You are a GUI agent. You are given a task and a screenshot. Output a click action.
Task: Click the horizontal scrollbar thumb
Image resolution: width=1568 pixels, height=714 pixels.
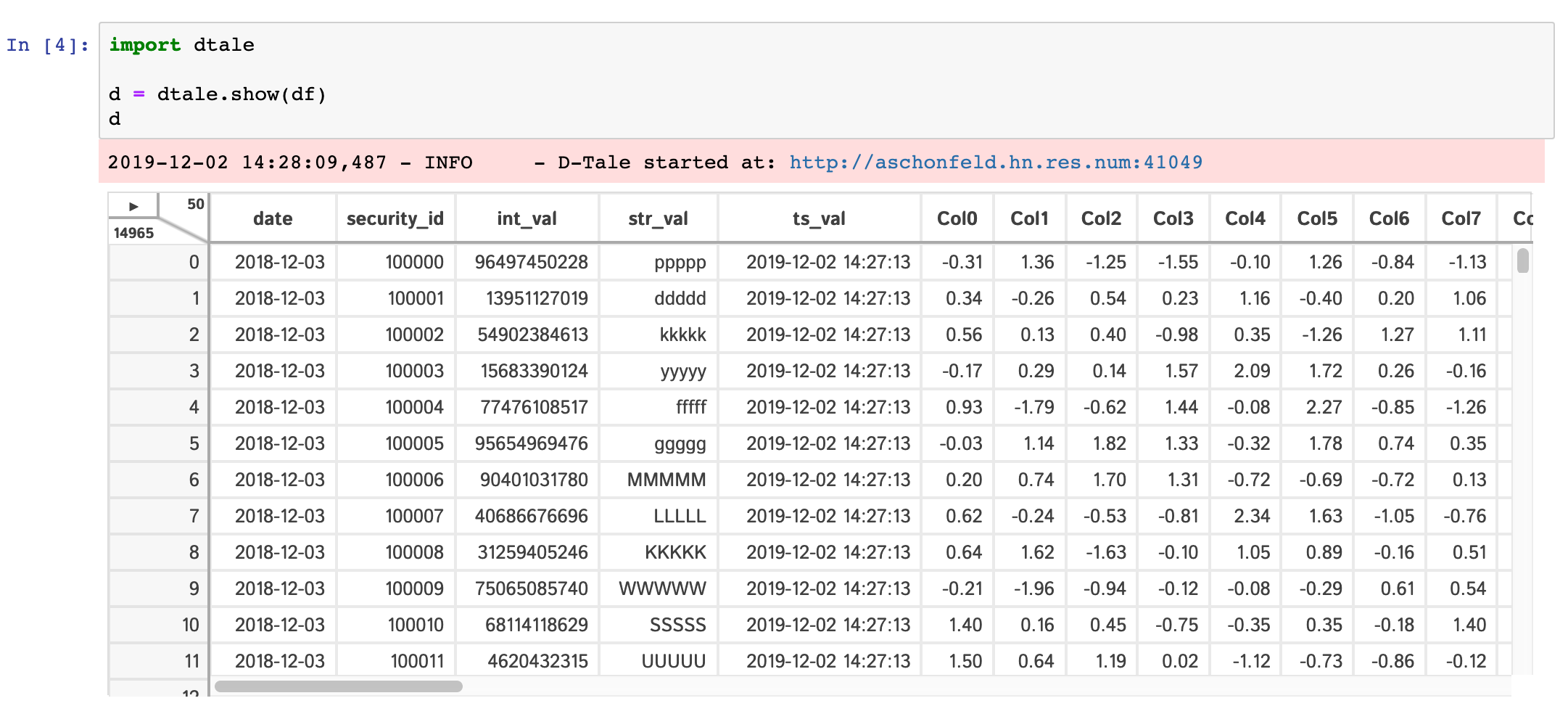pyautogui.click(x=338, y=686)
